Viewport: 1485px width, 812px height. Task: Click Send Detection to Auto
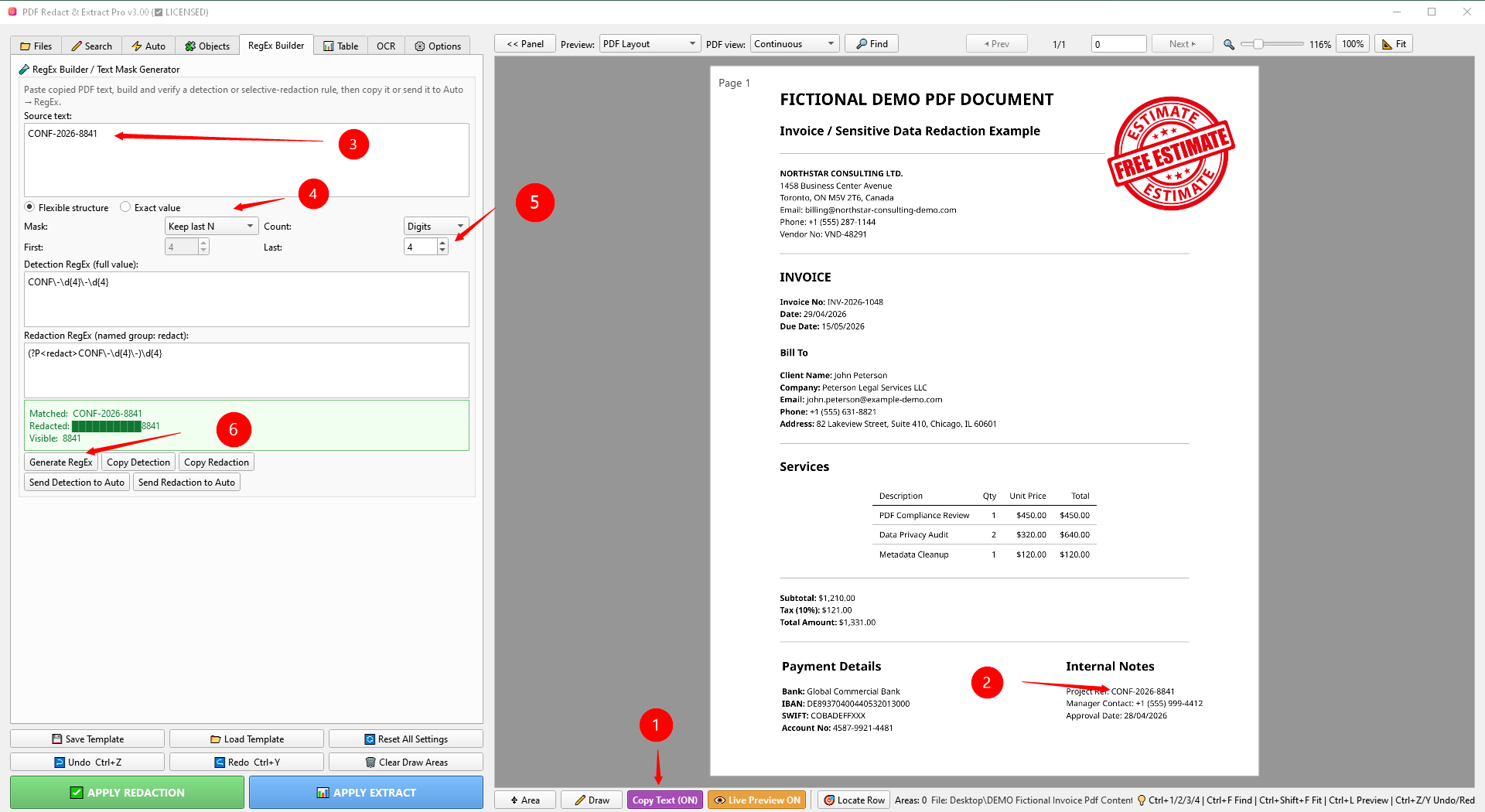pyautogui.click(x=77, y=483)
